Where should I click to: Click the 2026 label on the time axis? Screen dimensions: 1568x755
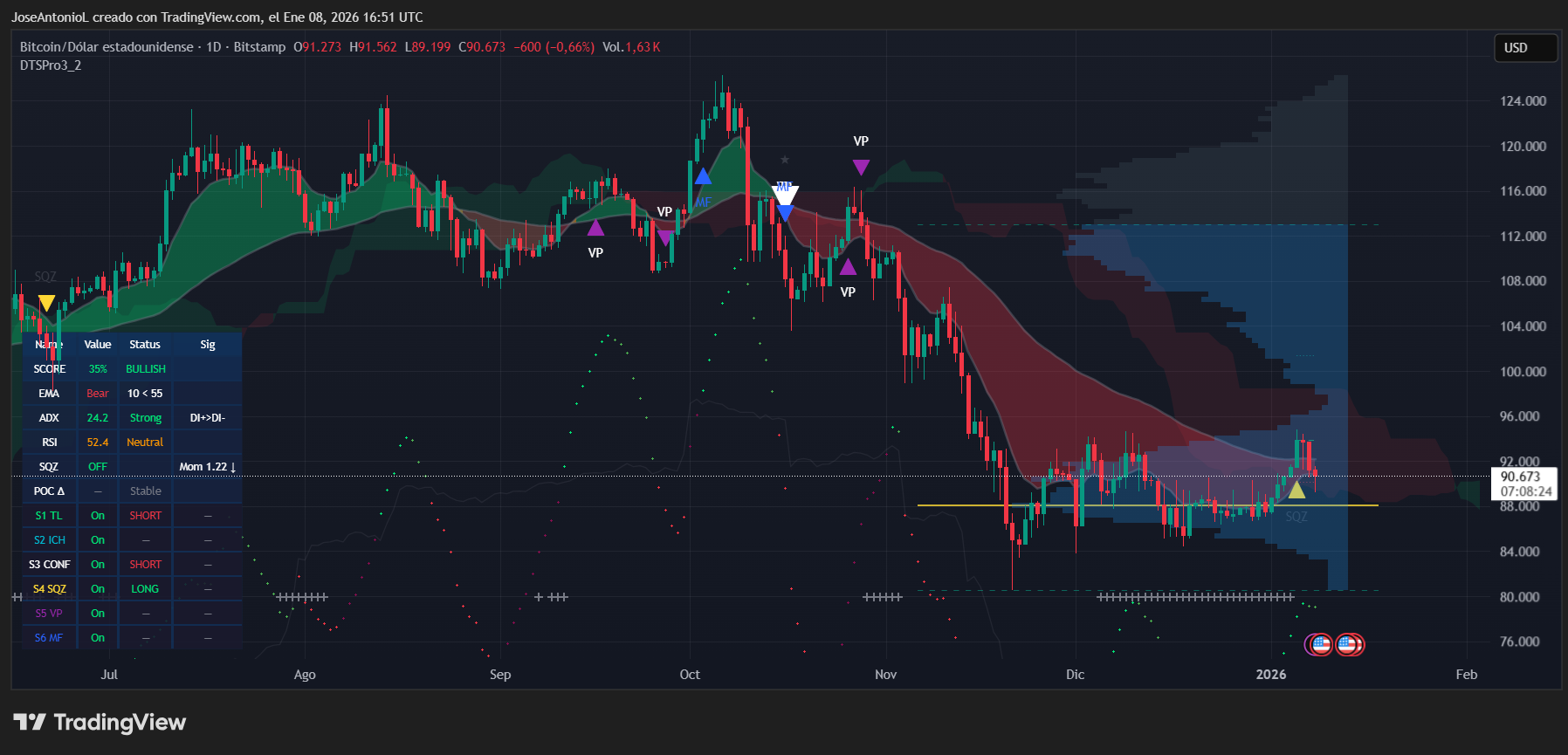[x=1271, y=675]
